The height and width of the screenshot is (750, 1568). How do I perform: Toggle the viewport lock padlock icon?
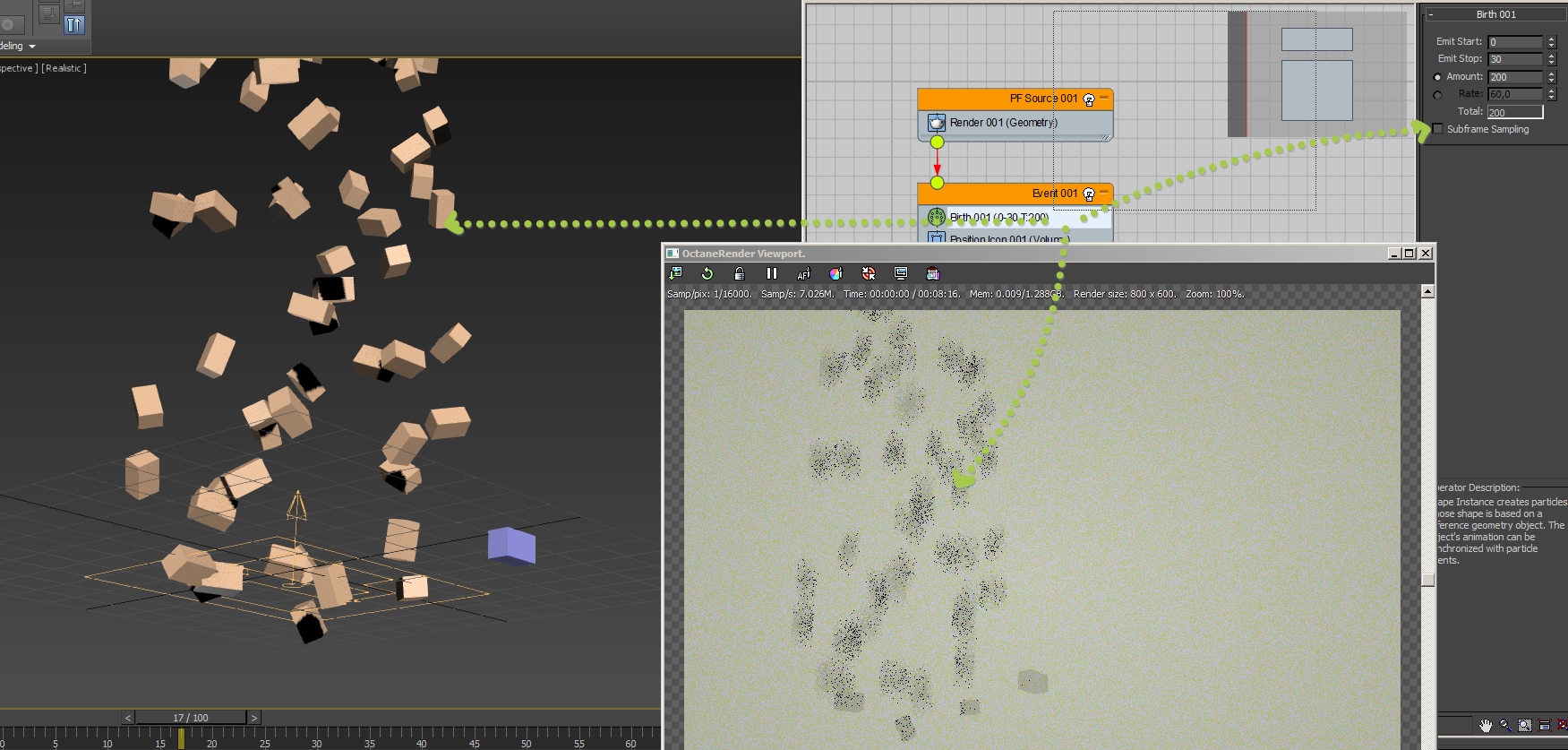coord(739,273)
